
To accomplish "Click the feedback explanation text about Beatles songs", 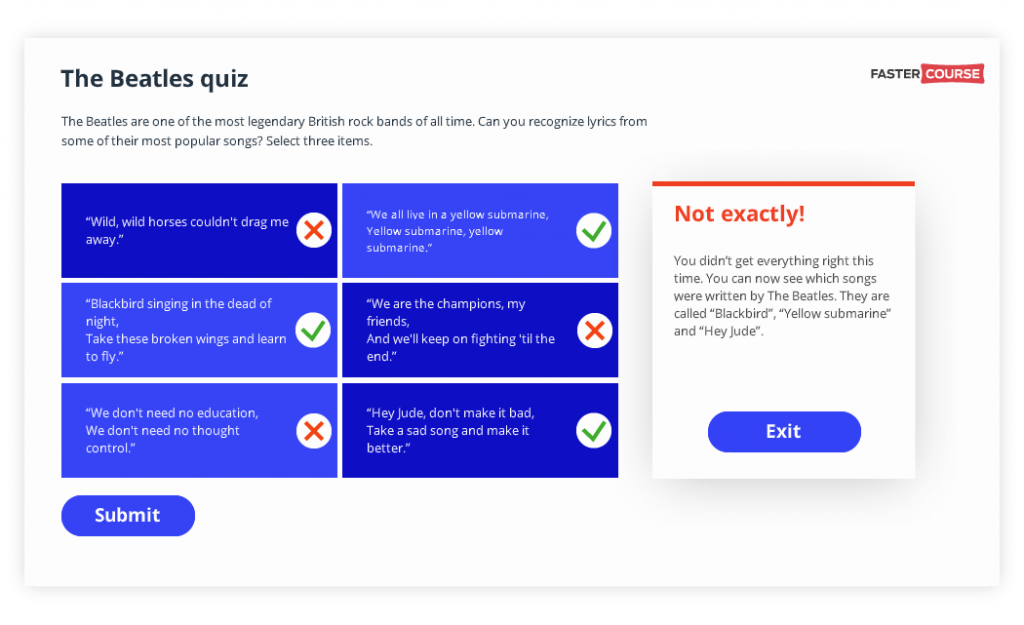I will [x=782, y=296].
